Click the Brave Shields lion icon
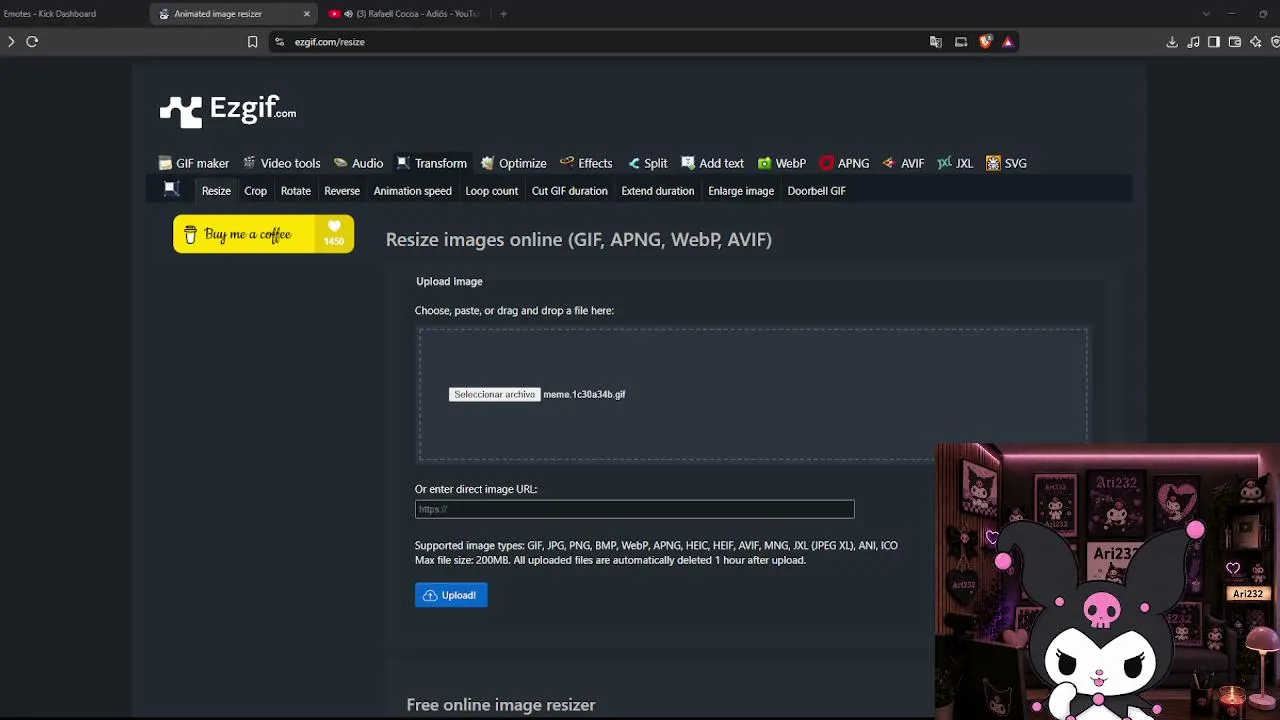This screenshot has height=720, width=1280. (985, 42)
